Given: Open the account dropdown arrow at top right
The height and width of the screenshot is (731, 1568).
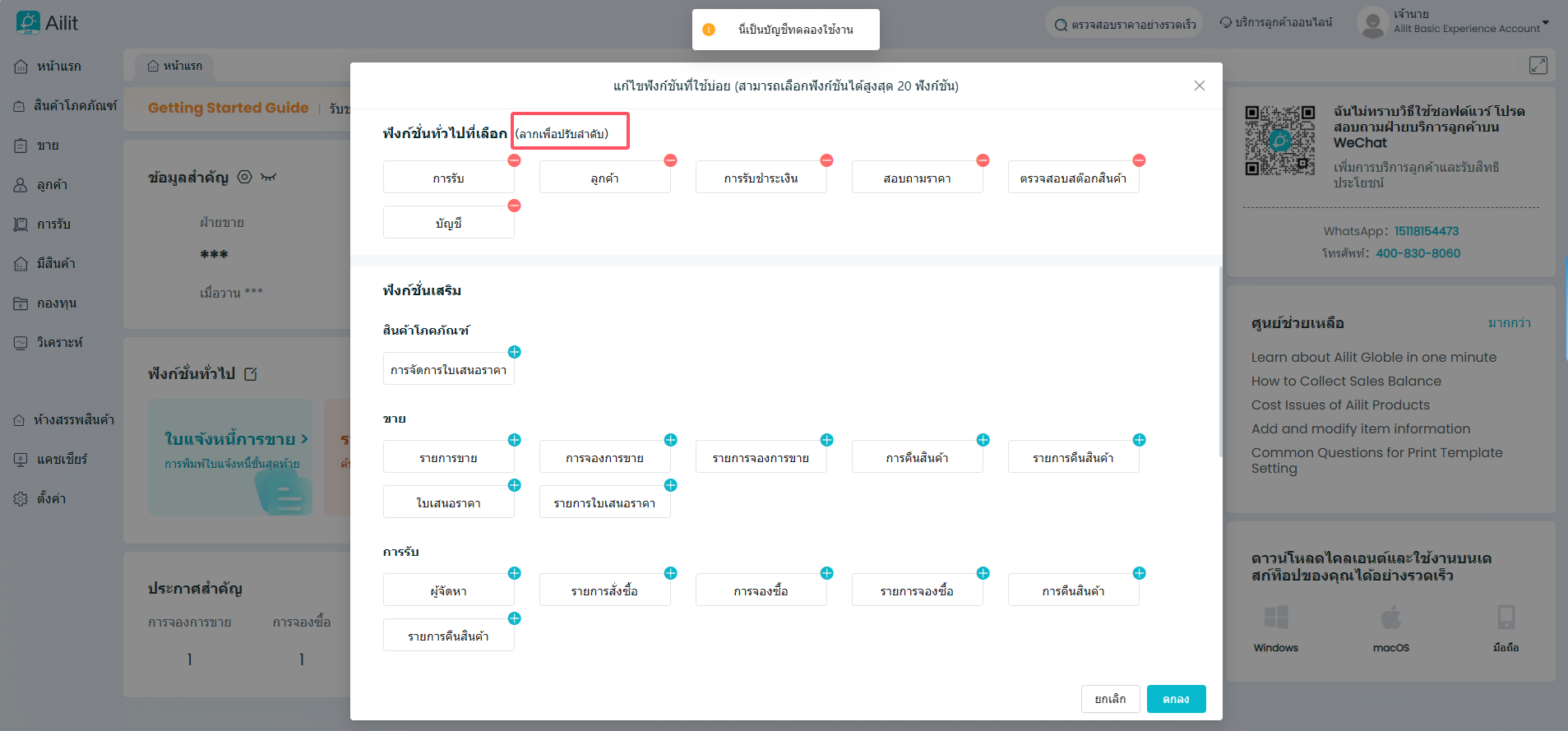Looking at the screenshot, I should pyautogui.click(x=1545, y=23).
